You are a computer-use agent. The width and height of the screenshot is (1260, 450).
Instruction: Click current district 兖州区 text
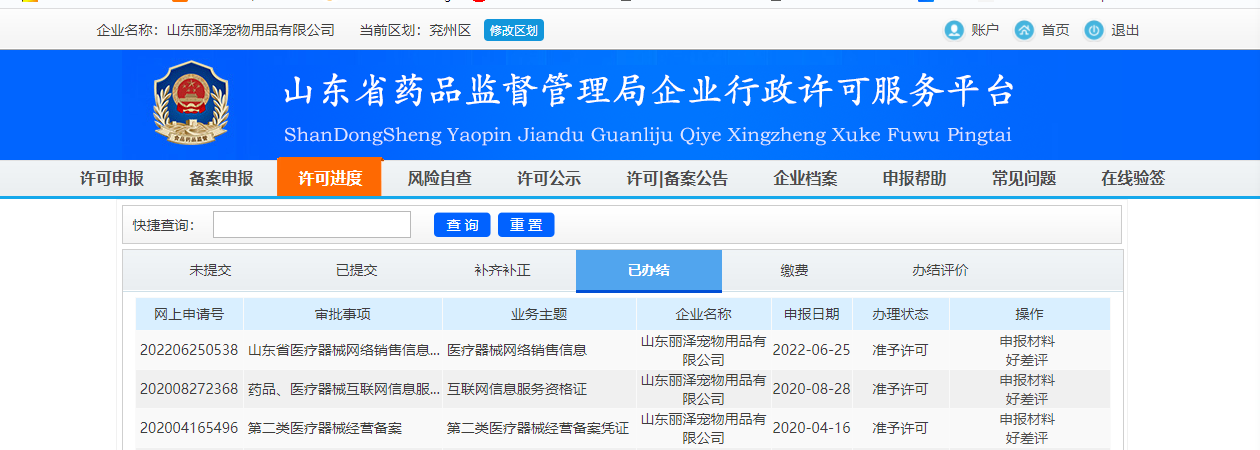click(450, 31)
